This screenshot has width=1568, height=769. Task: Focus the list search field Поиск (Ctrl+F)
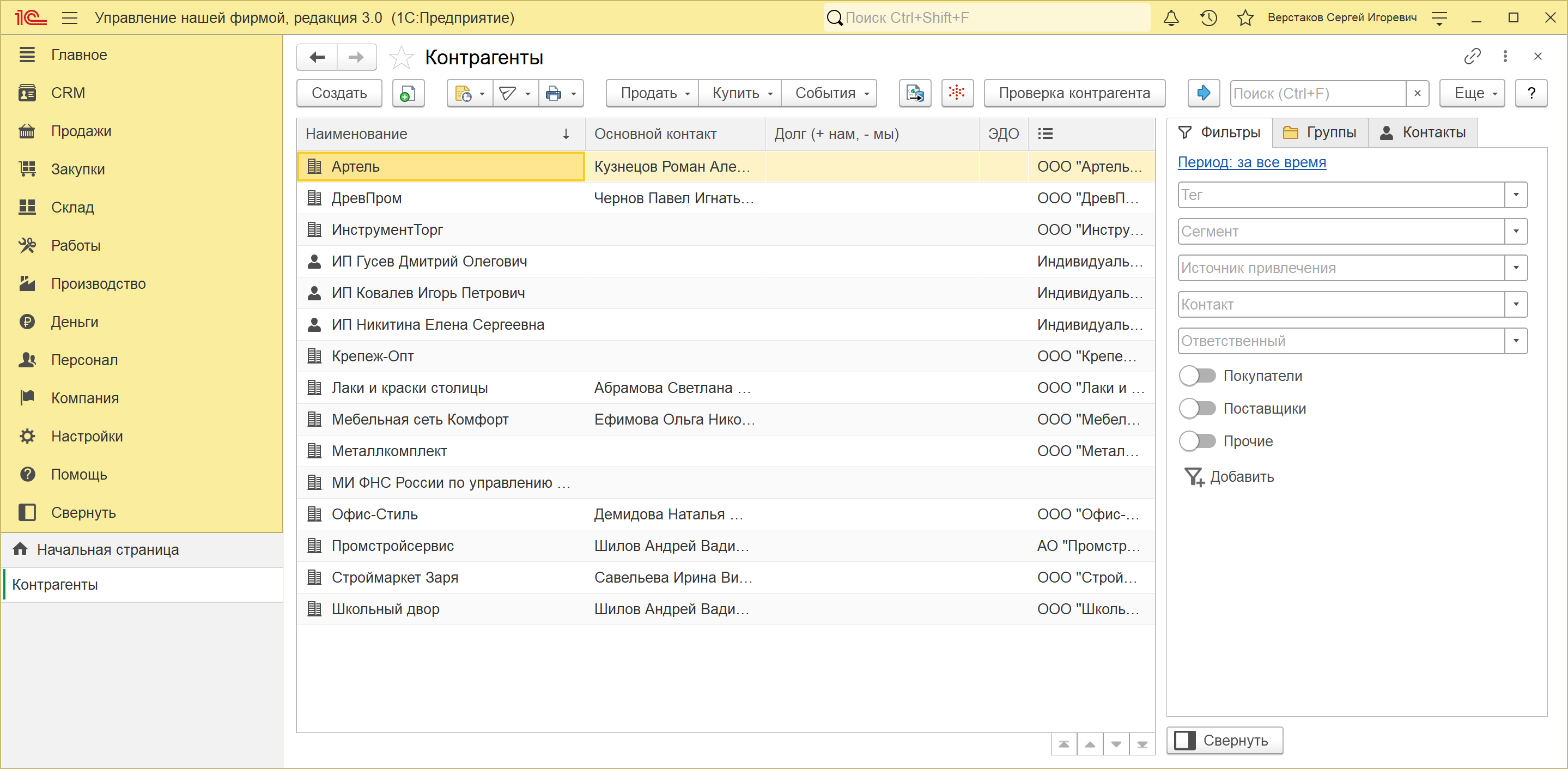point(1318,93)
